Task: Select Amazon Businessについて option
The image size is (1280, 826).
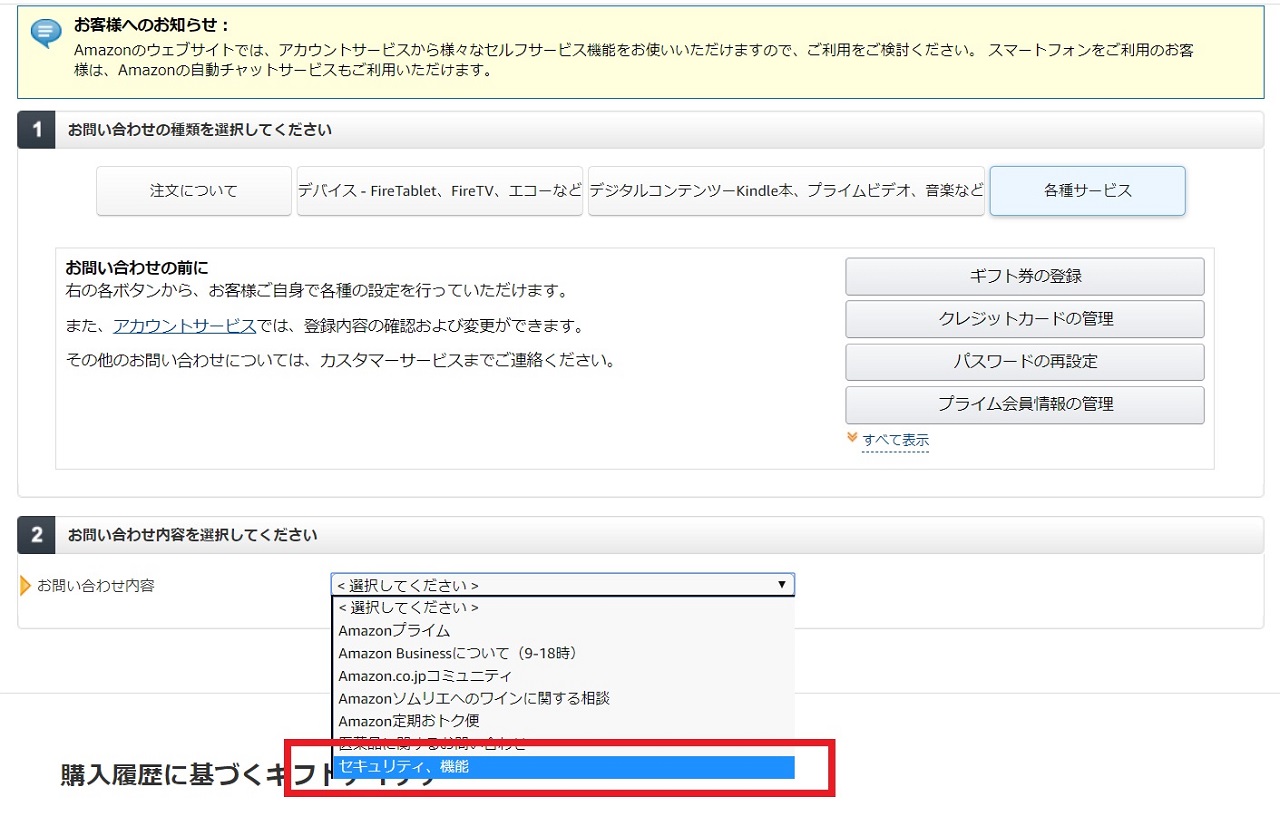Action: (x=457, y=653)
